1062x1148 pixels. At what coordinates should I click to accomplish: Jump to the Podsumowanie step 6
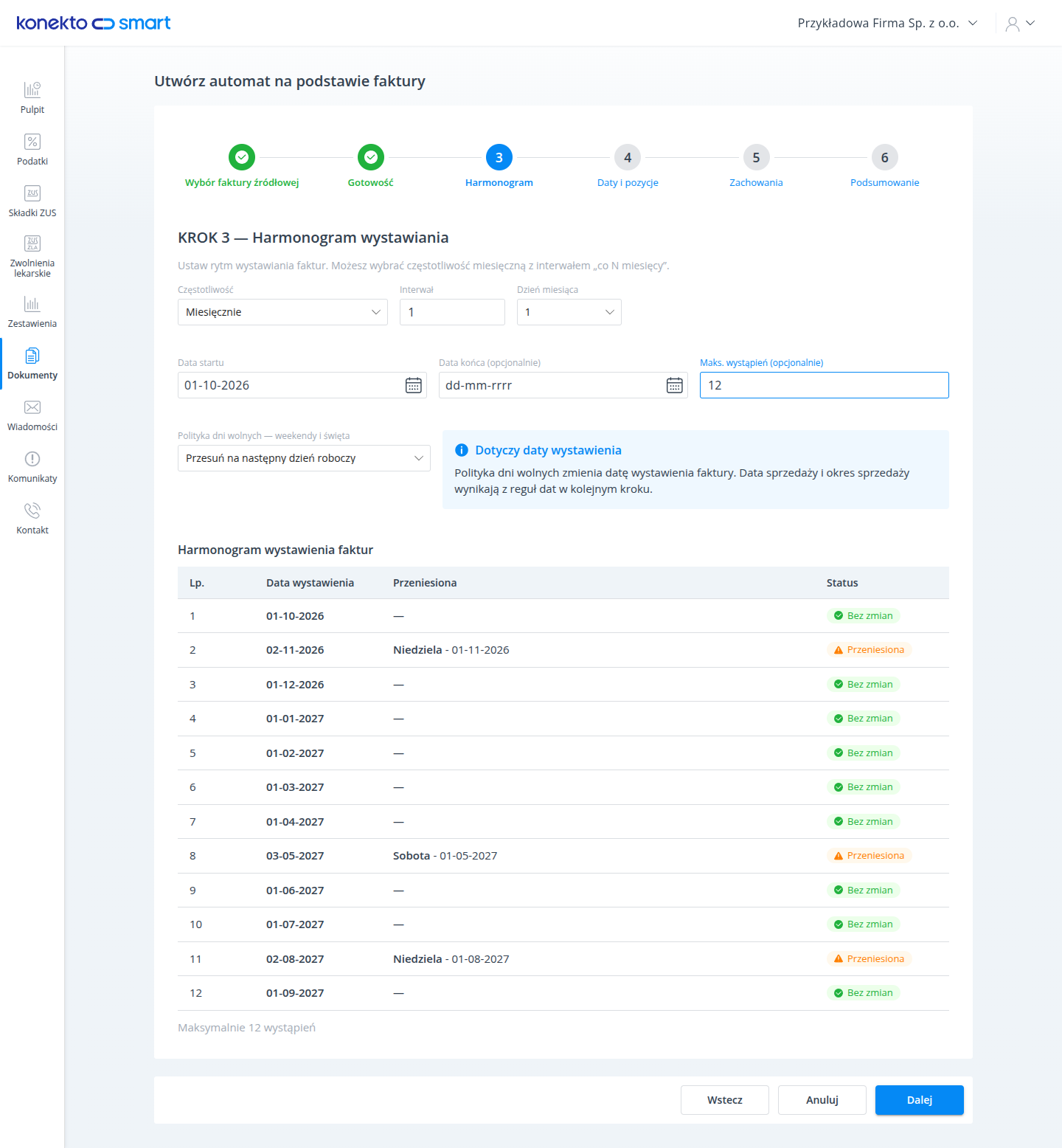tap(885, 167)
